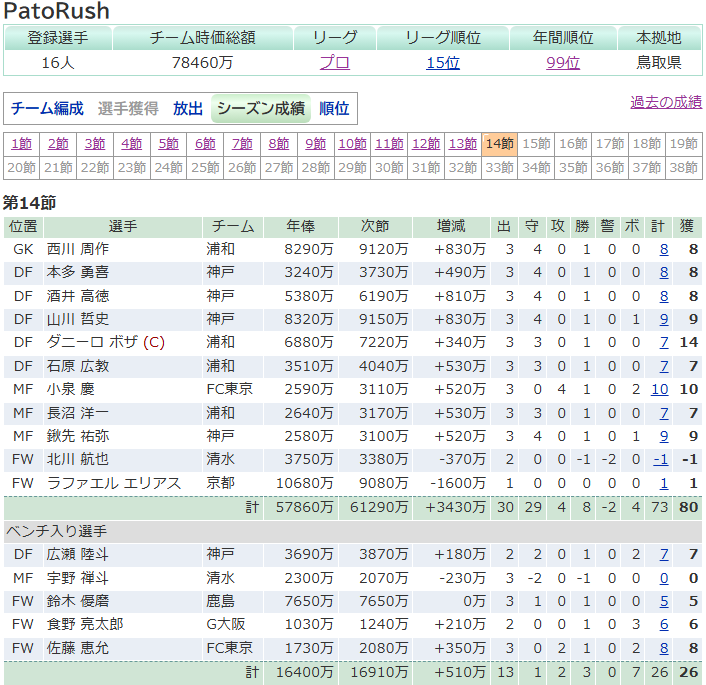Click player name ダニーロ ボザ (C)
Screen dimensions: 706x685
click(106, 343)
